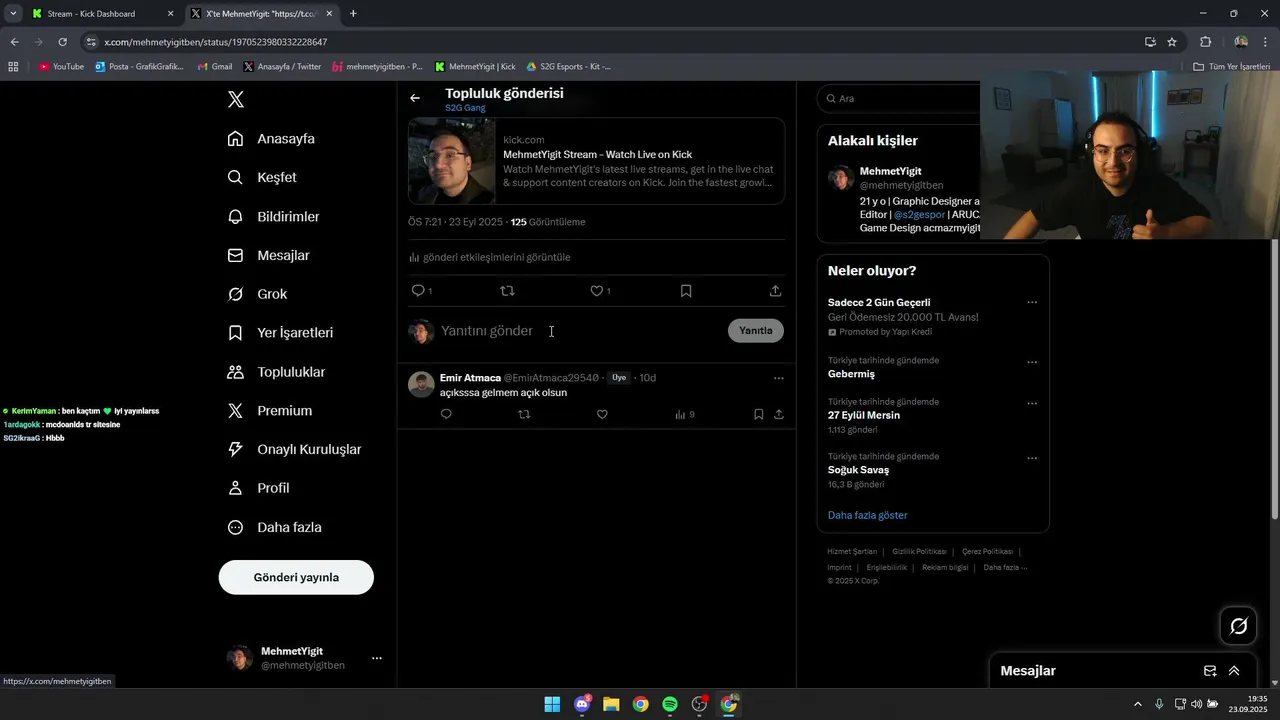Click the X logo in the sidebar
1280x720 pixels.
tap(236, 100)
